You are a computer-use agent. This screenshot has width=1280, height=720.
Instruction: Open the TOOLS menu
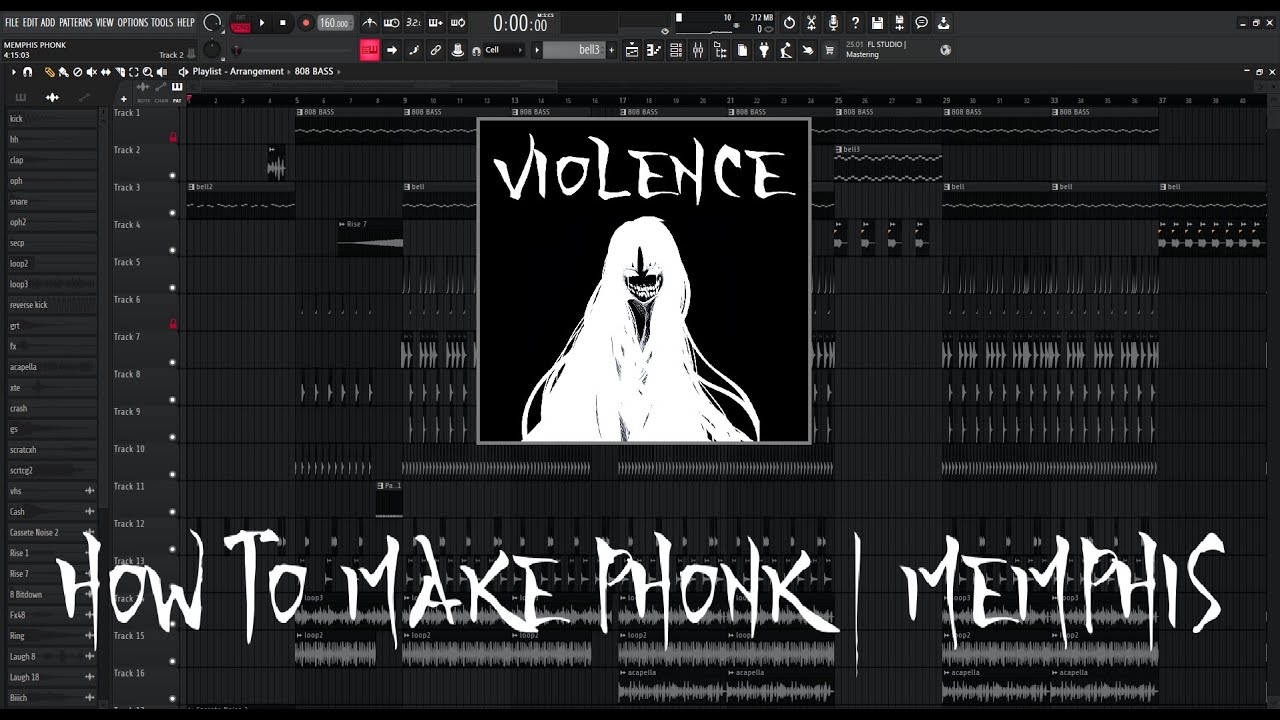162,23
